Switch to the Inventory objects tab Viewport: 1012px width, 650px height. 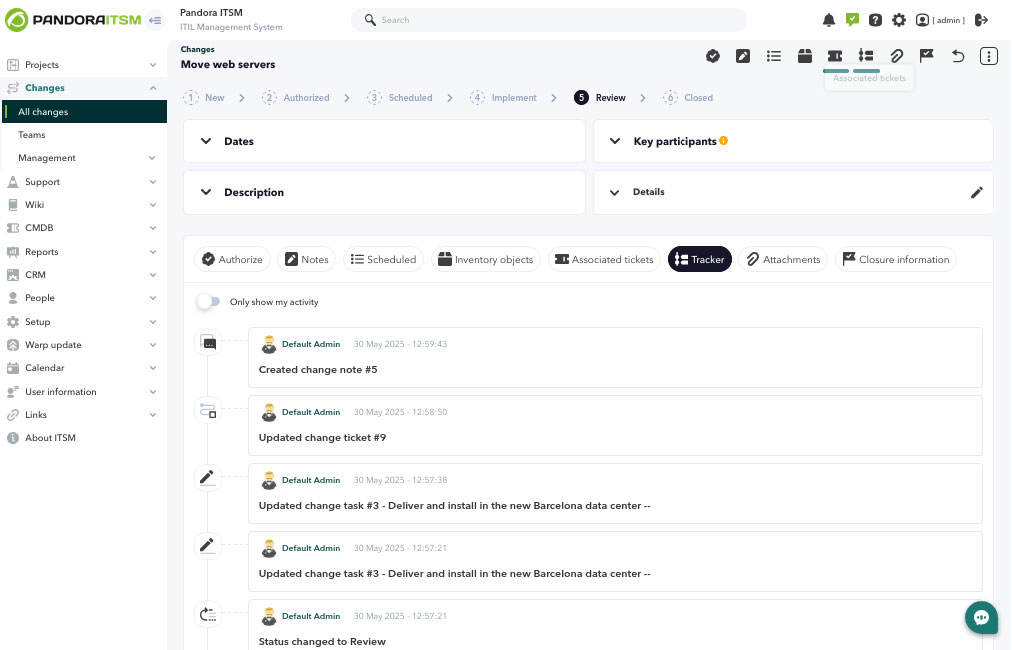pyautogui.click(x=485, y=259)
